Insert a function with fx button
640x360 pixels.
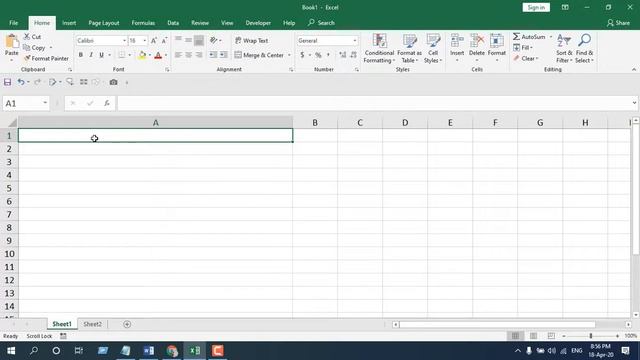(107, 103)
